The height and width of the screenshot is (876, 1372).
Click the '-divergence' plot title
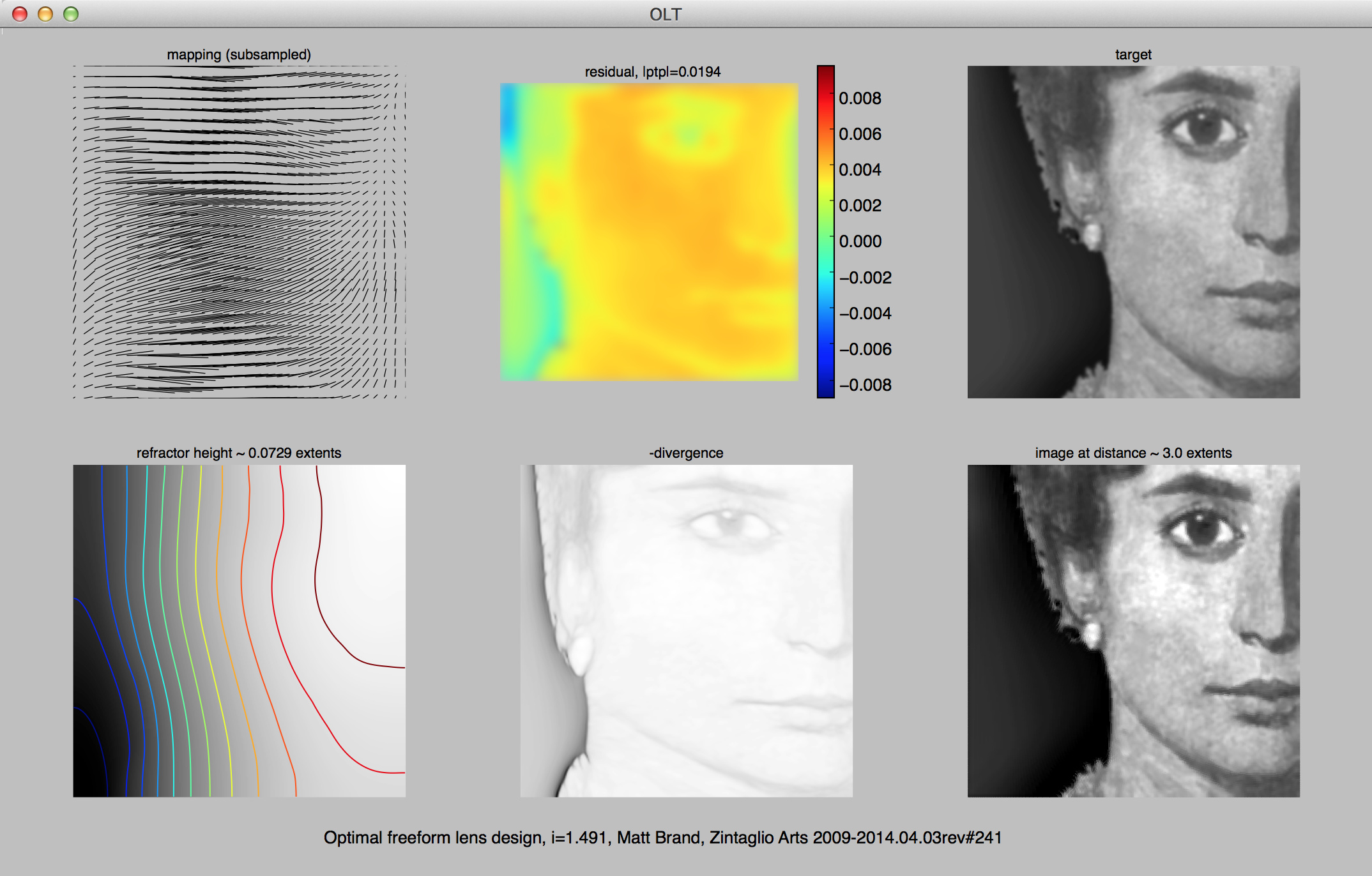(x=686, y=453)
